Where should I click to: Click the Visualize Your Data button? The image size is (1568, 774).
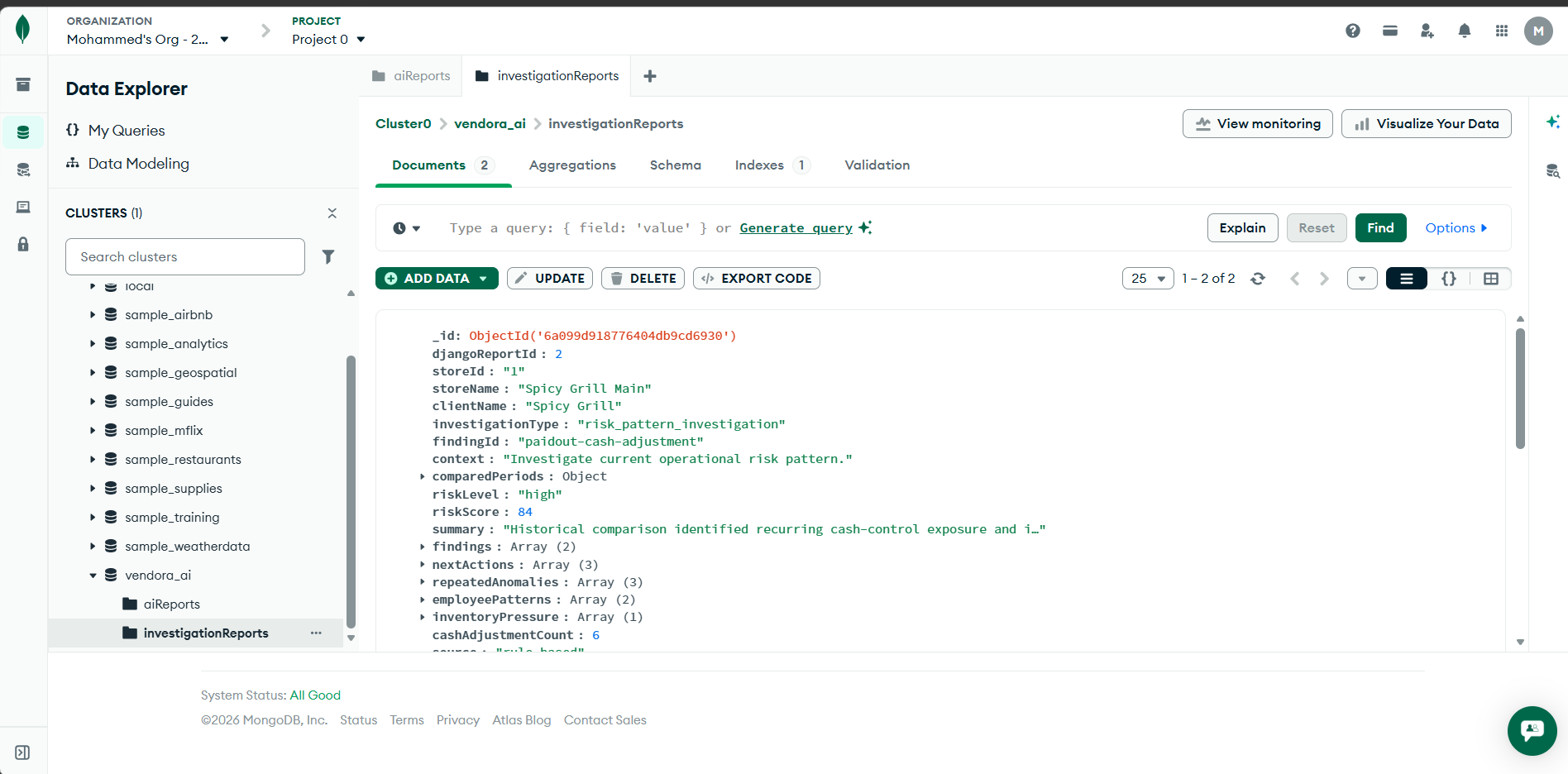point(1426,124)
